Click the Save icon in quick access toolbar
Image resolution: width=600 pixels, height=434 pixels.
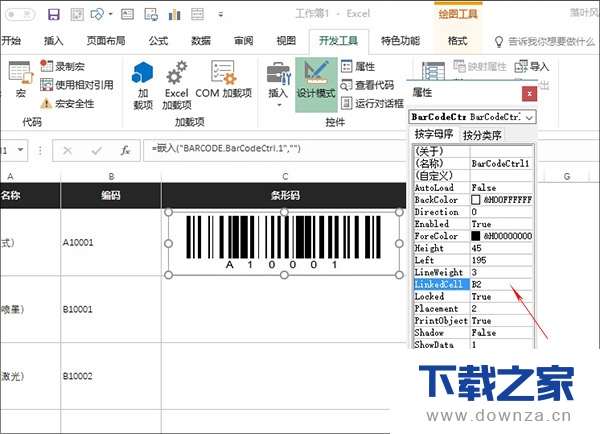54,15
